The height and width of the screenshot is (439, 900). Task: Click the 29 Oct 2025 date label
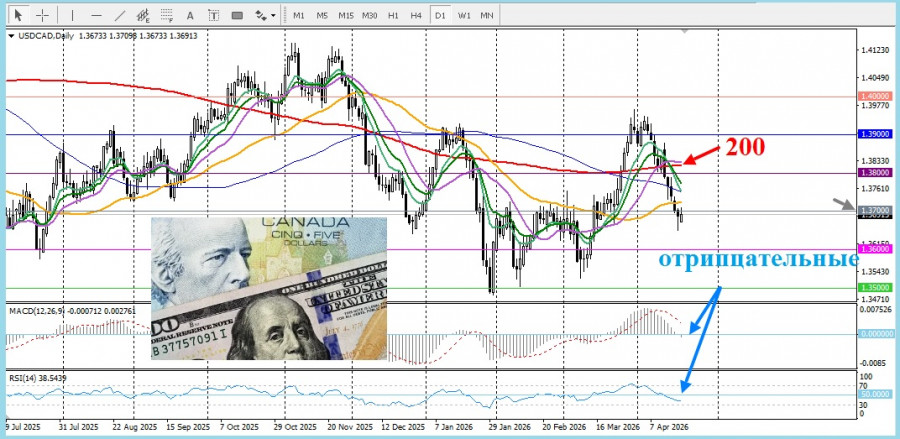click(x=295, y=428)
